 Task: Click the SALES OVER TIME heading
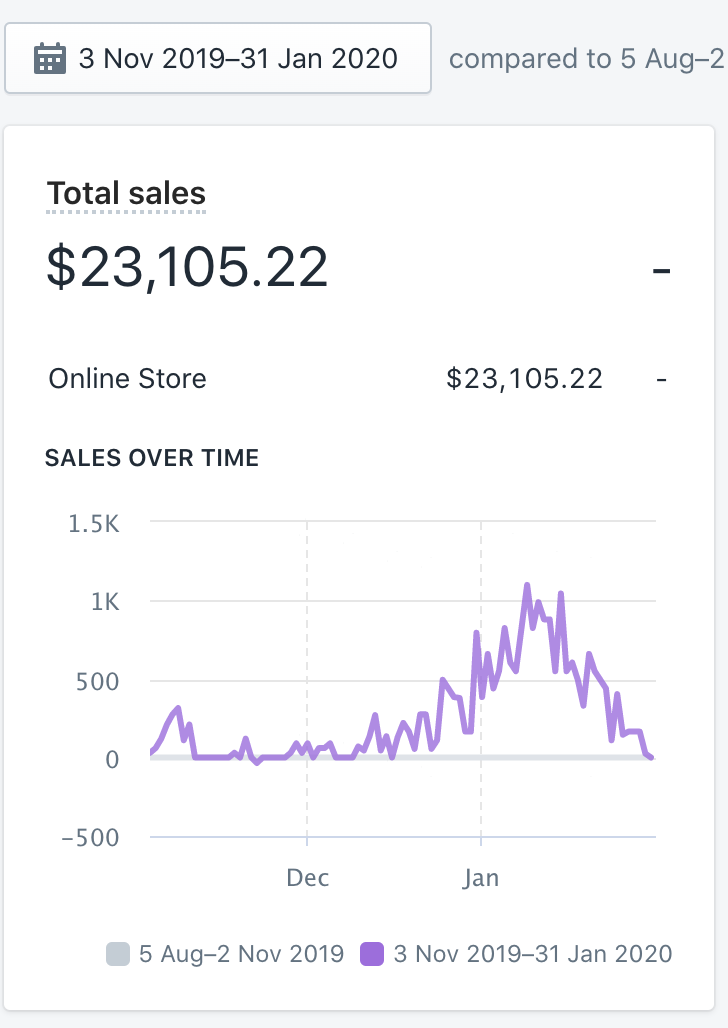tap(152, 458)
